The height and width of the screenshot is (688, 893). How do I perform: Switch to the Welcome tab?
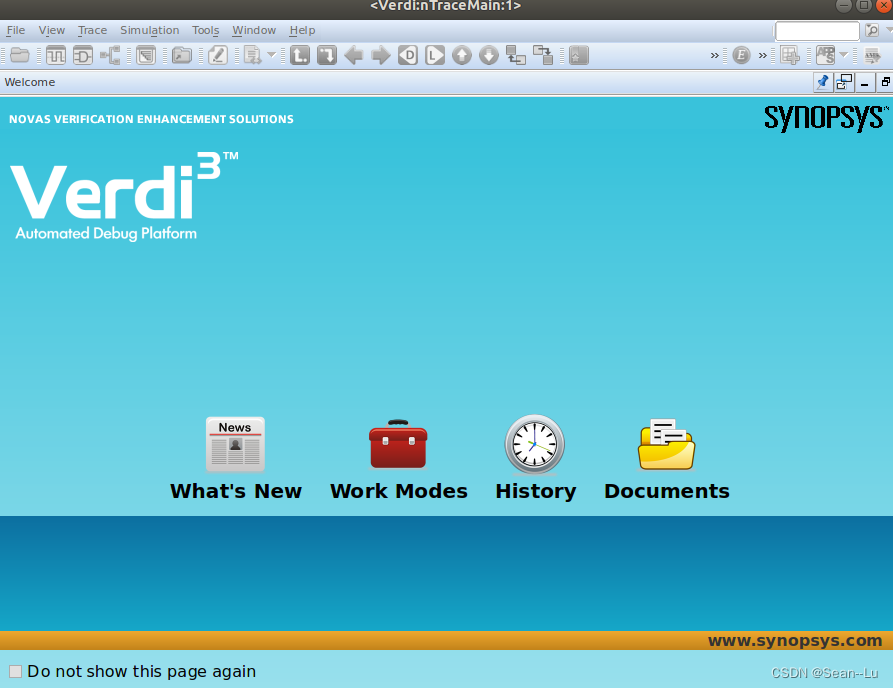29,82
